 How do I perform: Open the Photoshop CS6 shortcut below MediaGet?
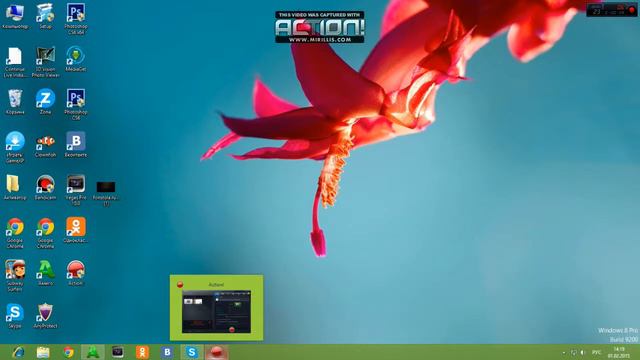click(x=76, y=104)
